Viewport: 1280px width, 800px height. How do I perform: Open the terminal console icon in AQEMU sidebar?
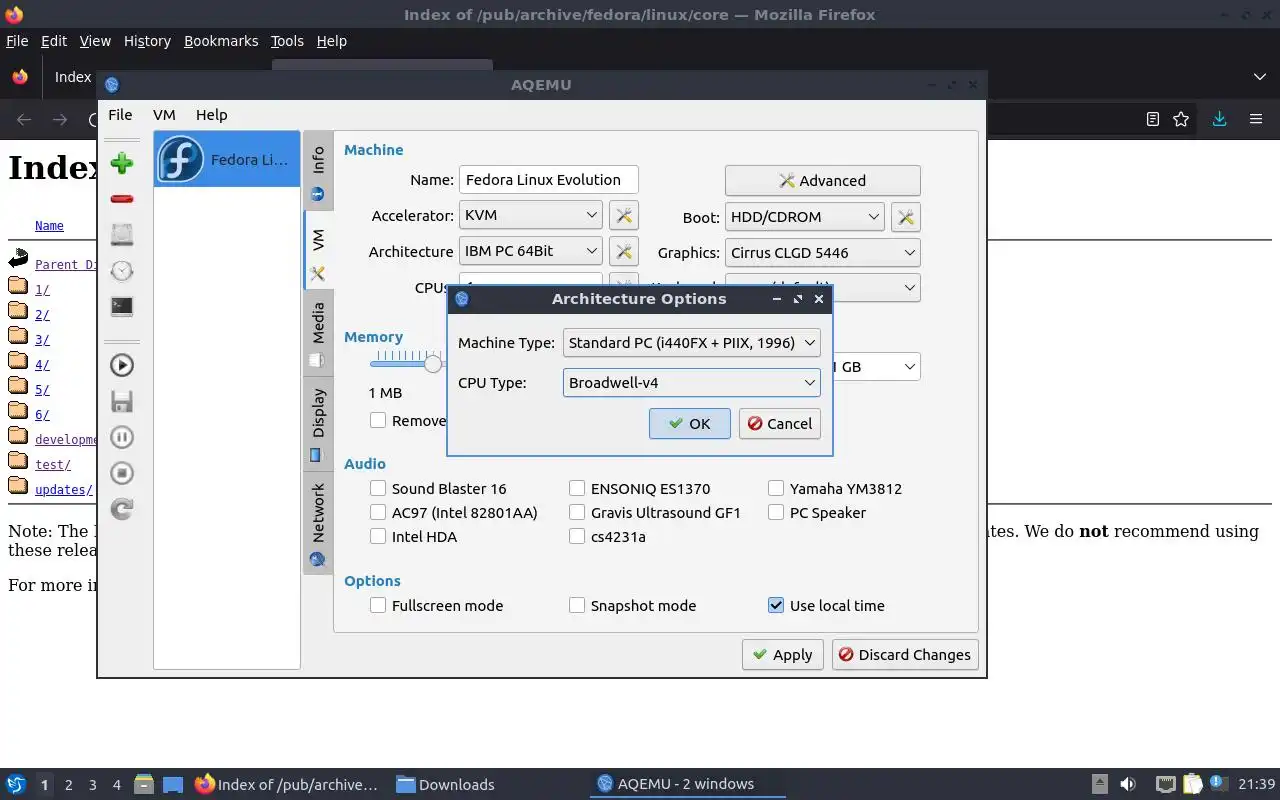point(122,307)
